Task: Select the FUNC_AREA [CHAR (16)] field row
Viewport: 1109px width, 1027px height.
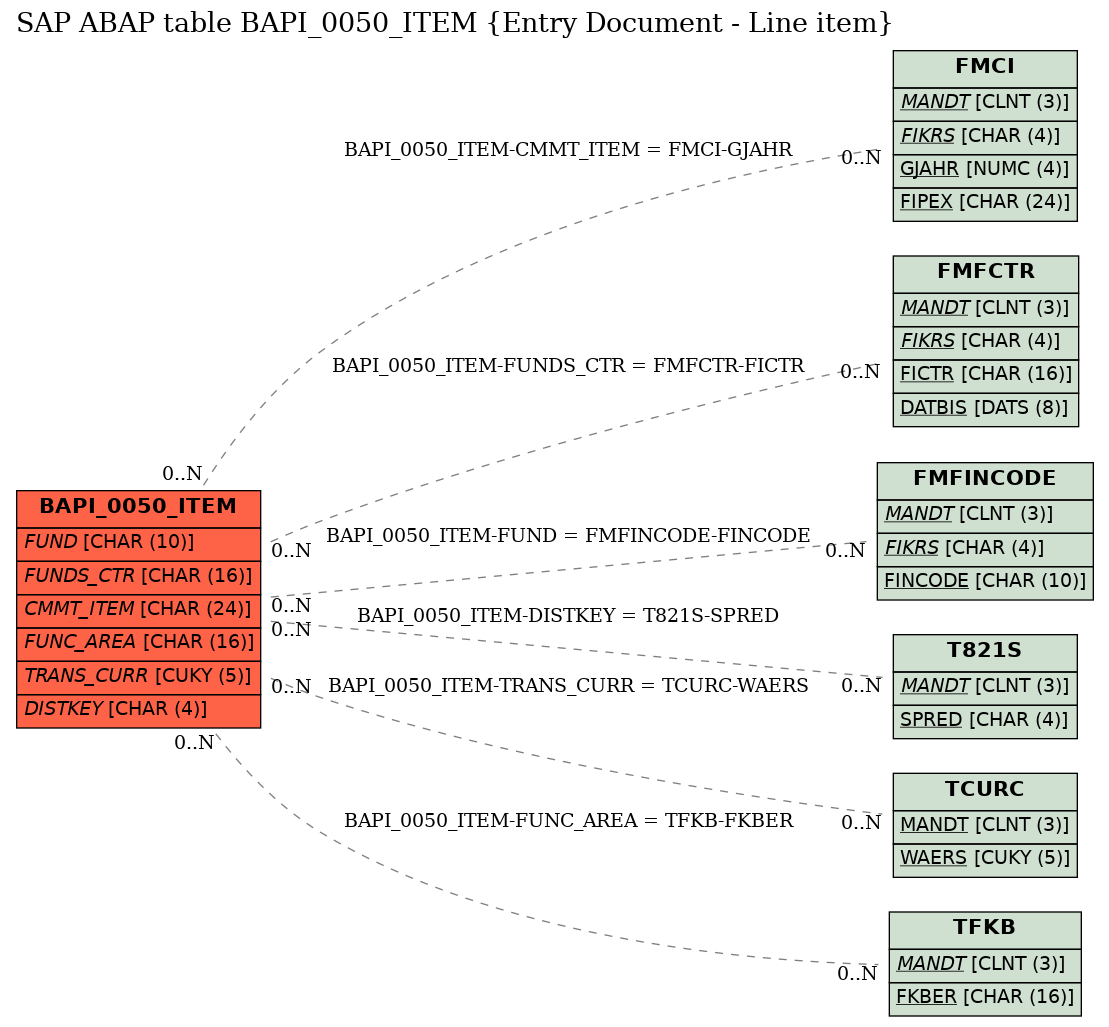Action: pos(139,643)
